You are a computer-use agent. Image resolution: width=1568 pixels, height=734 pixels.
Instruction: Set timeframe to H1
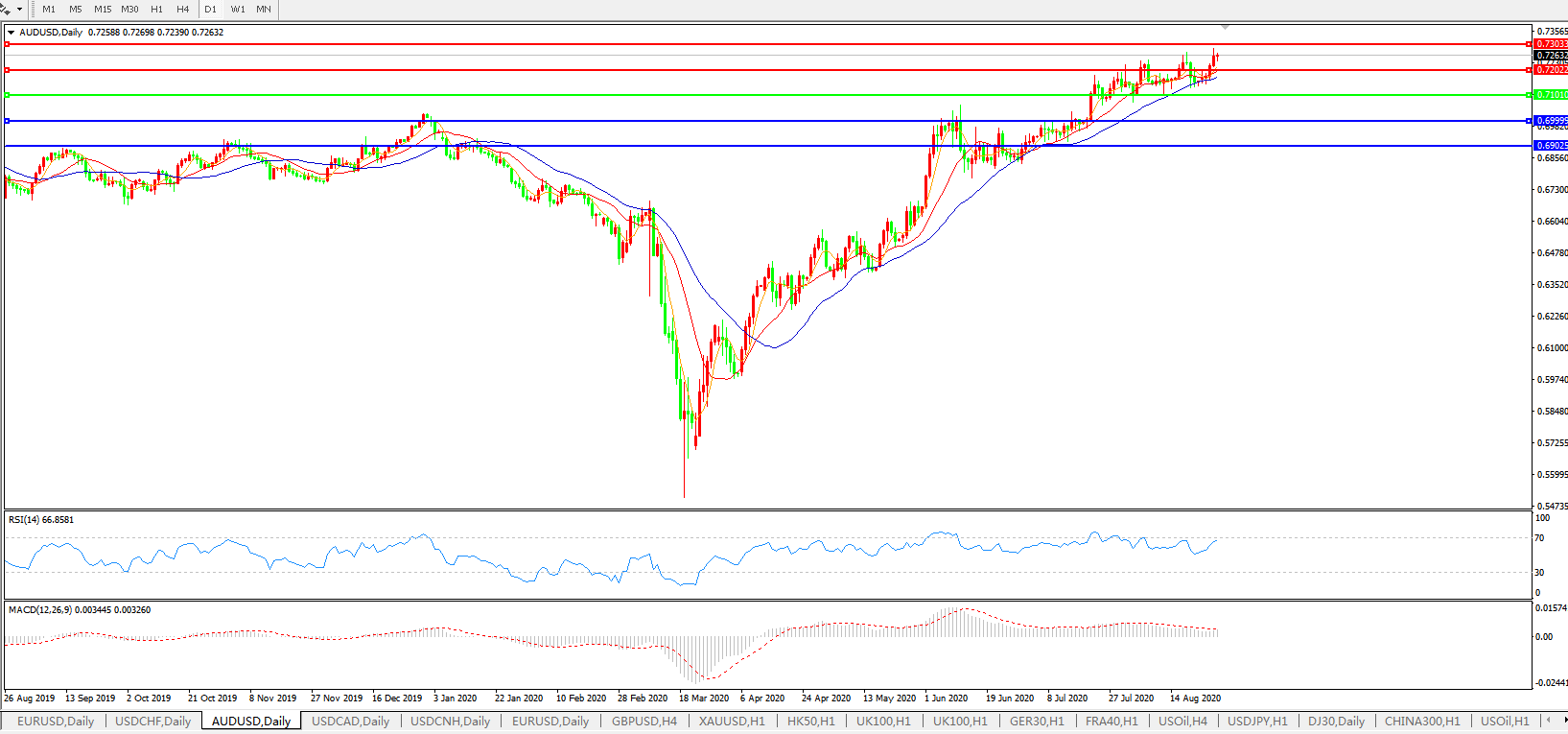click(x=156, y=9)
